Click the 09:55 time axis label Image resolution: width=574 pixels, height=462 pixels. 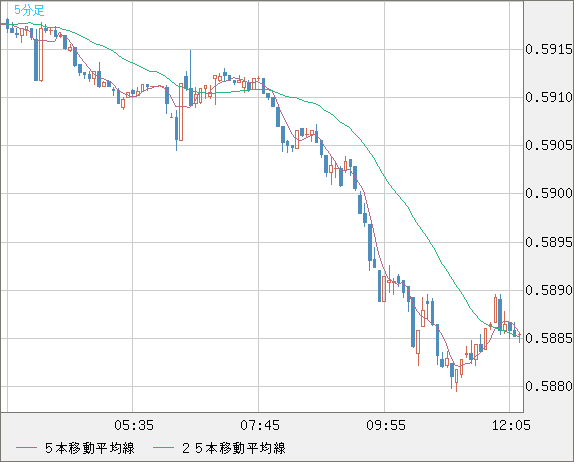386,425
